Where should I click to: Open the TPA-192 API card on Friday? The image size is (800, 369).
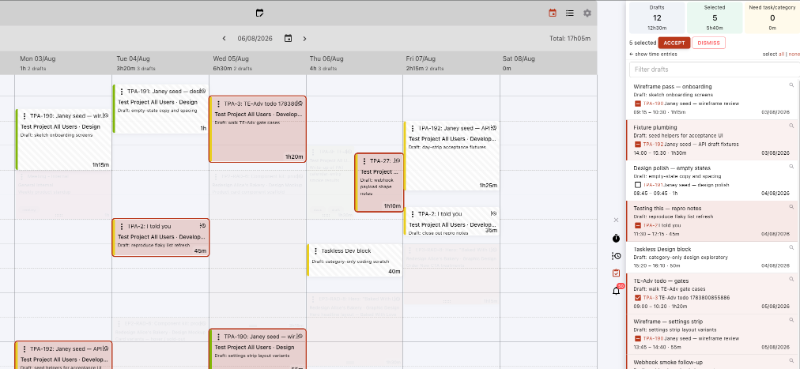pyautogui.click(x=452, y=156)
